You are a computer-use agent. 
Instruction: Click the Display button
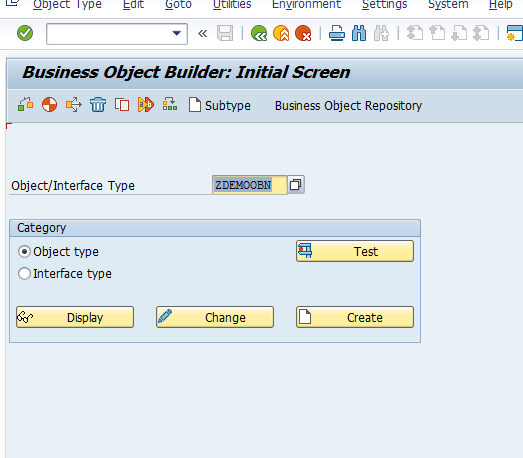point(75,317)
